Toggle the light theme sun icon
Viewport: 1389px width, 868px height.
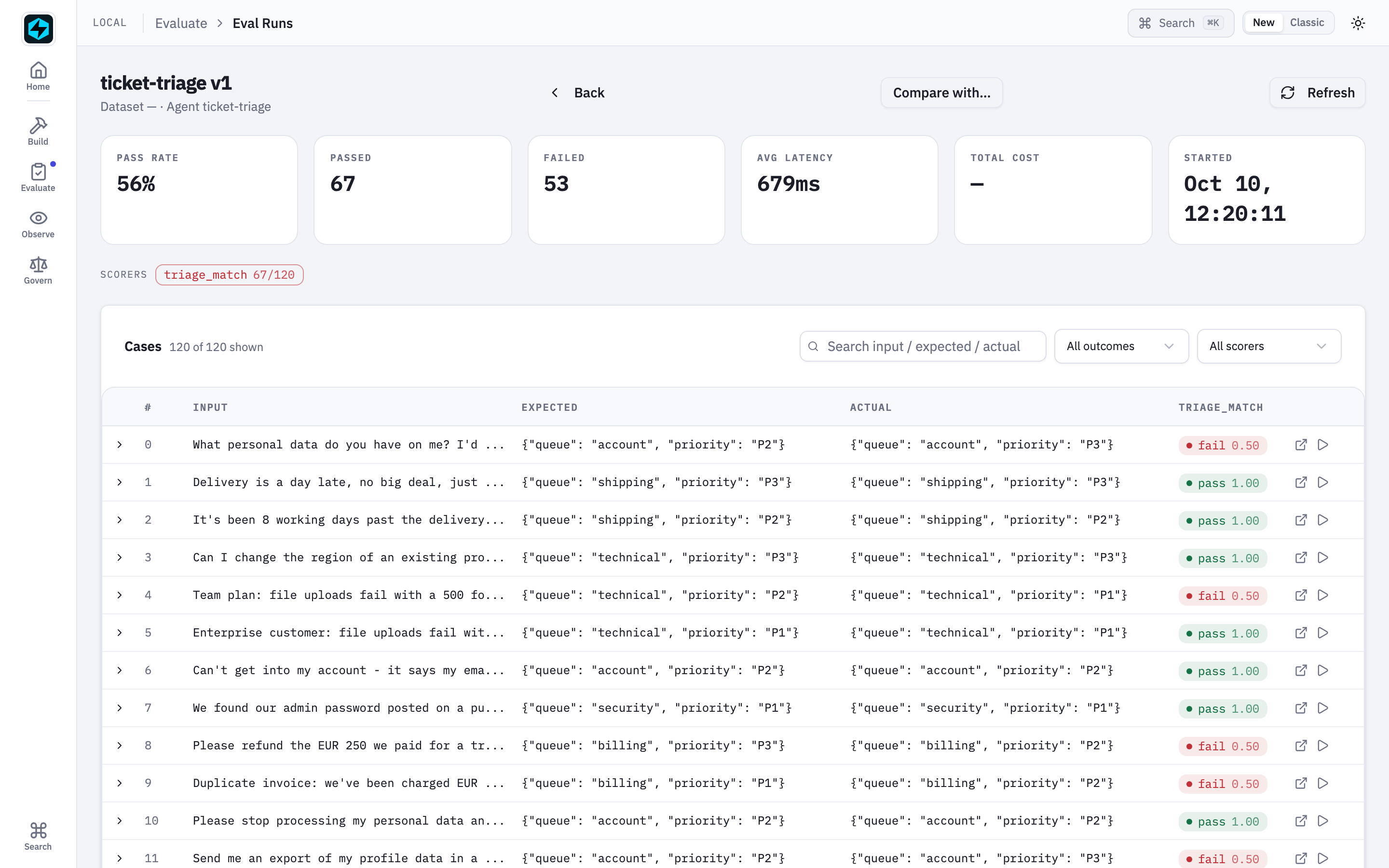coord(1358,23)
